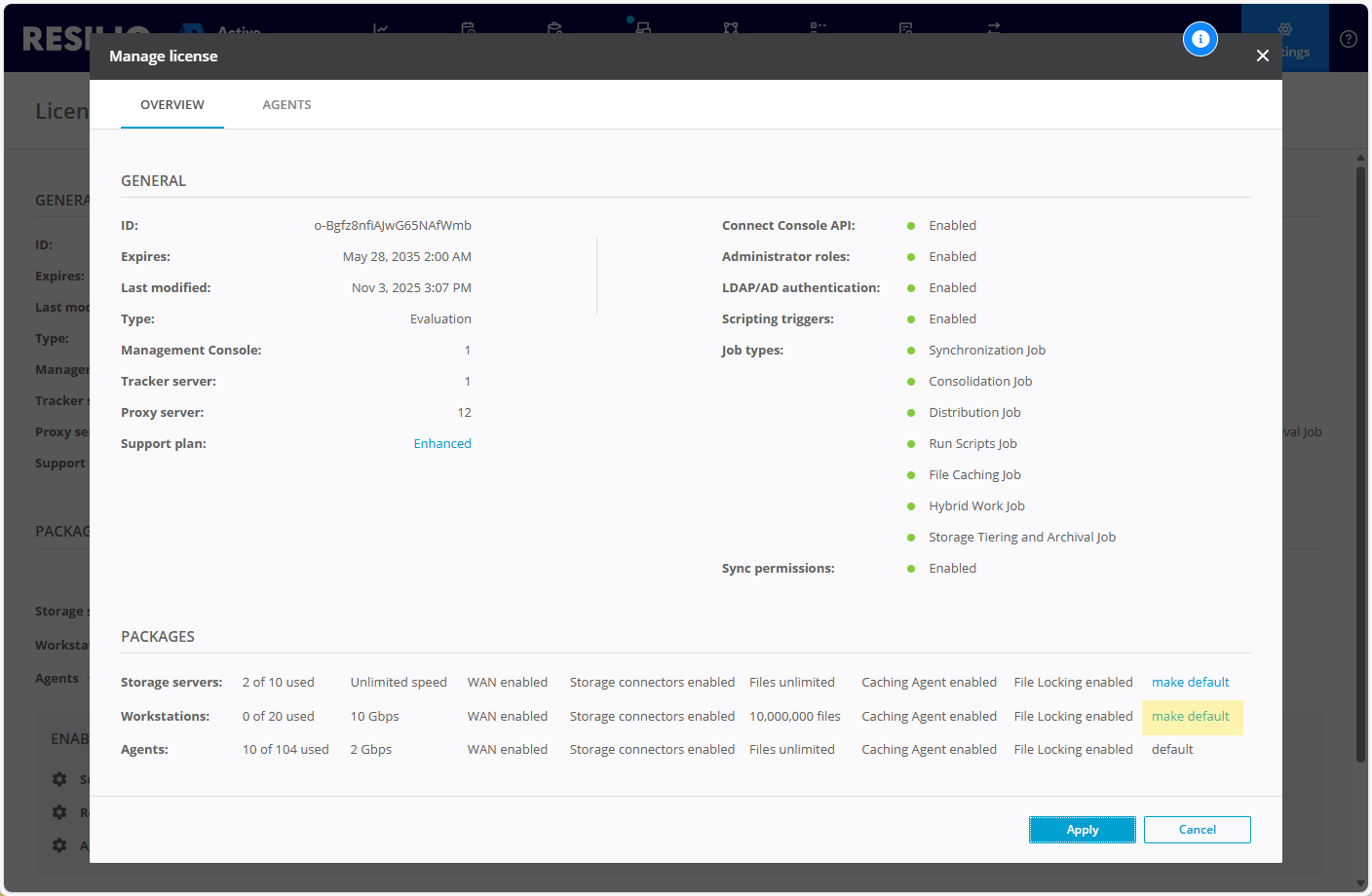Make the Workstations package default
This screenshot has height=896, width=1372.
click(1190, 717)
